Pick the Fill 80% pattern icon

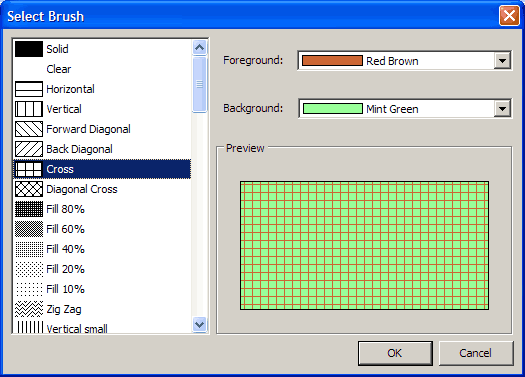coord(29,209)
